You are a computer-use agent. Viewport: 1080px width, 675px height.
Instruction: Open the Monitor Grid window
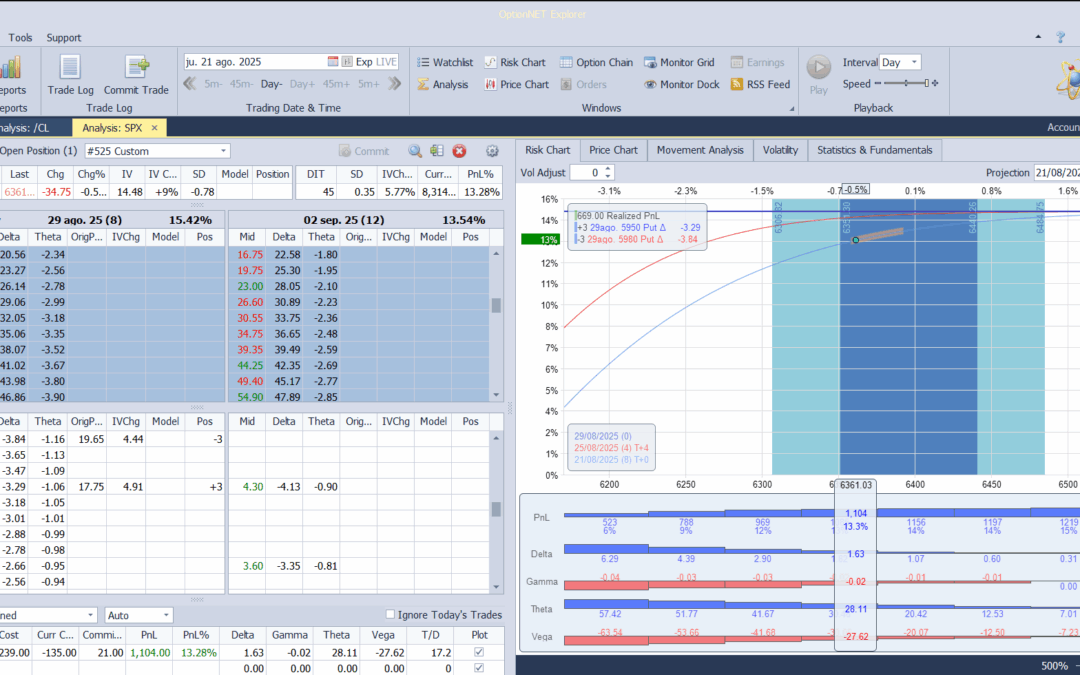[679, 62]
